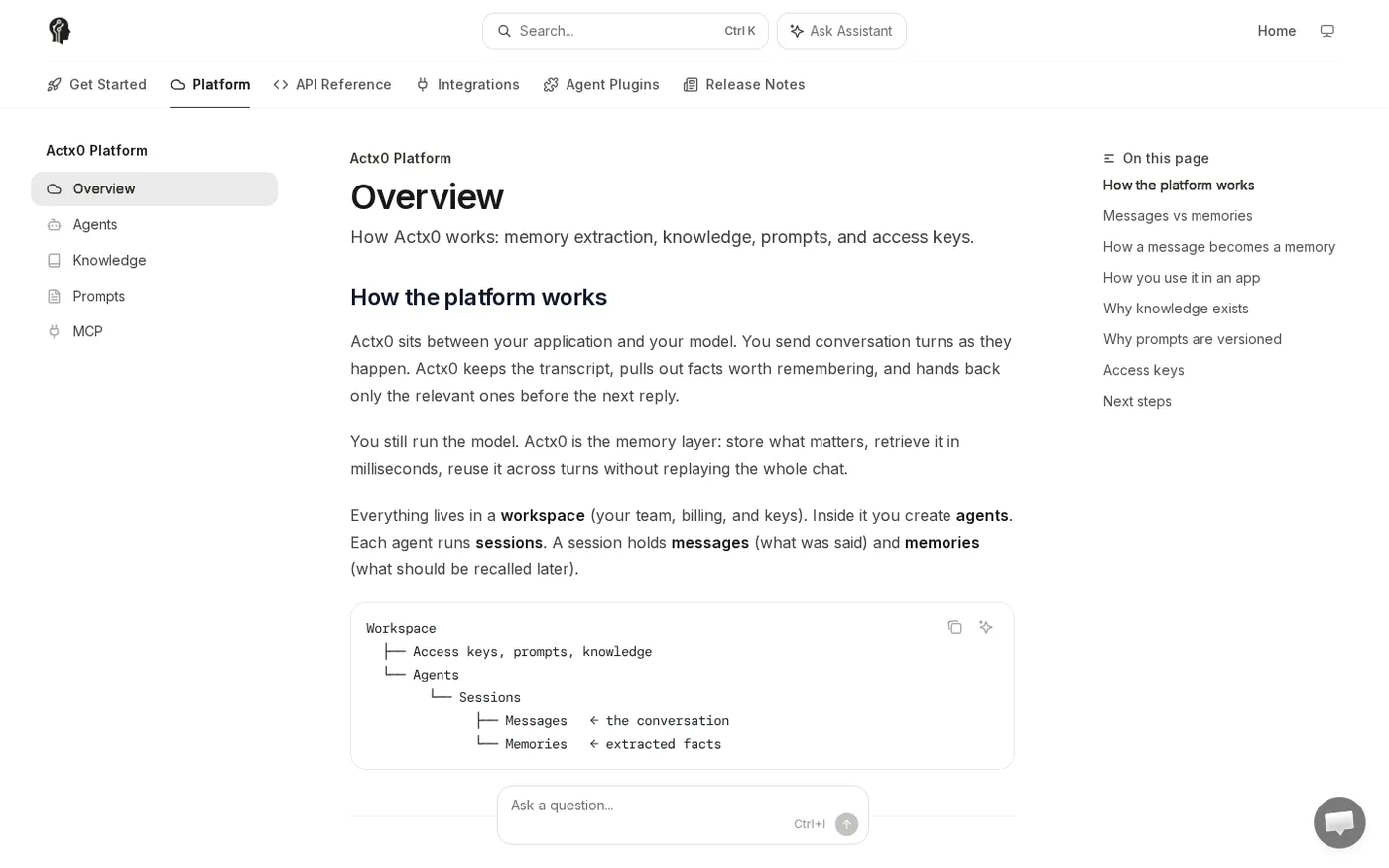The height and width of the screenshot is (868, 1389).
Task: Jump to Why knowledge exists
Action: pyautogui.click(x=1176, y=309)
